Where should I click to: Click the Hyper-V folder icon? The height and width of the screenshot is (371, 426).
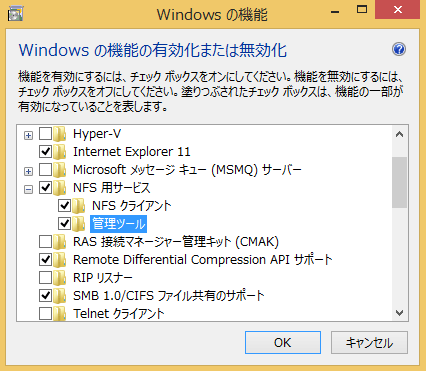(60, 134)
